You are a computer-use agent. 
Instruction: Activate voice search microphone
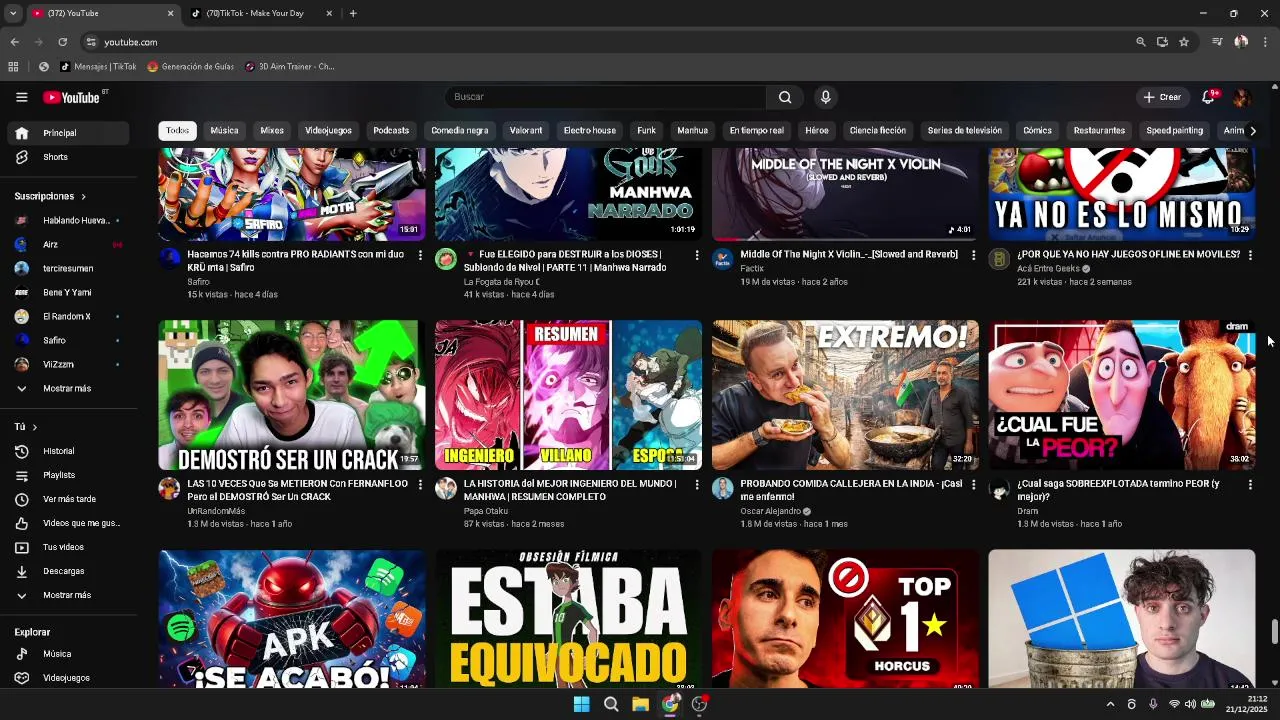click(x=825, y=97)
